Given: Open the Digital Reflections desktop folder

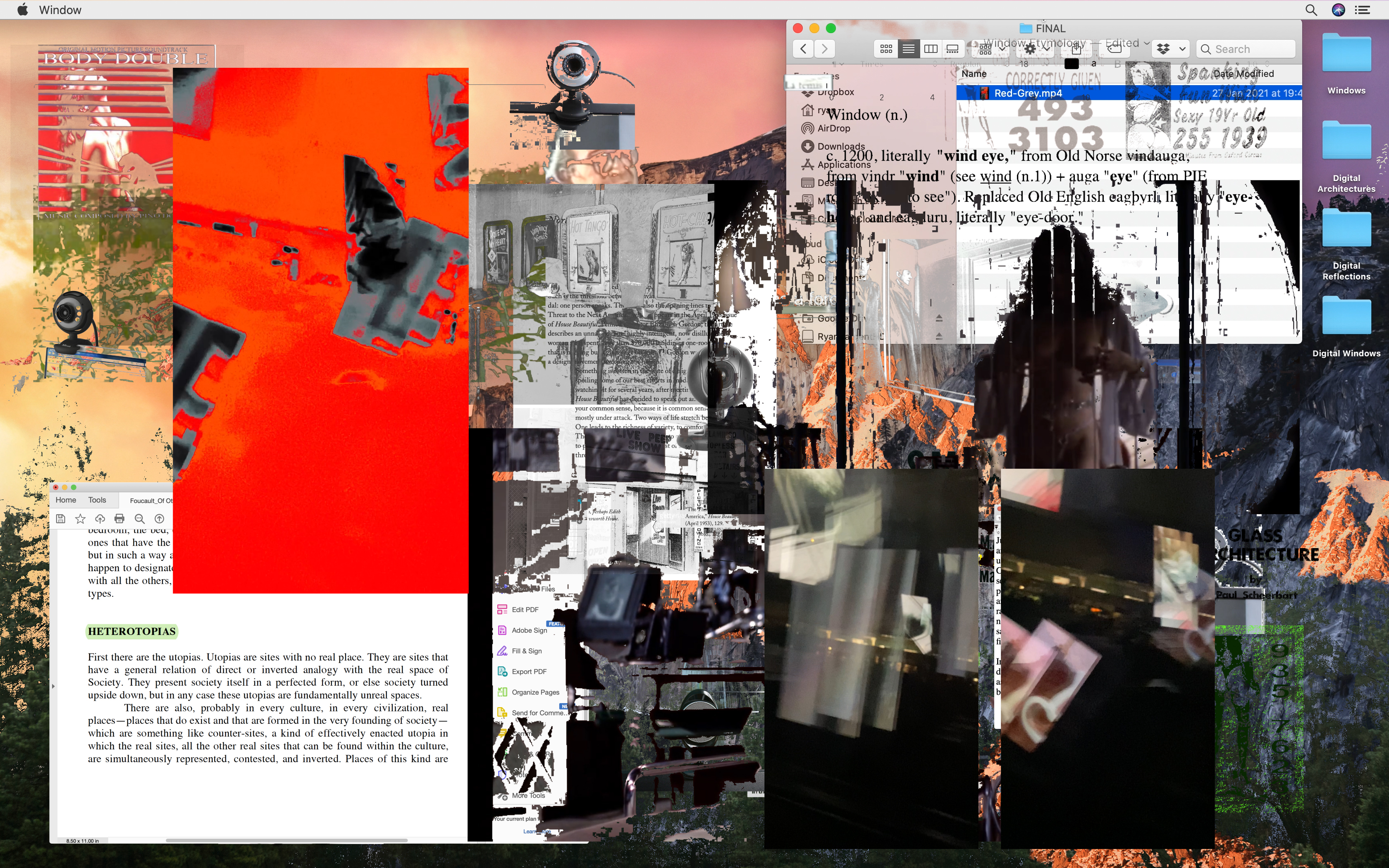Looking at the screenshot, I should click(1346, 245).
